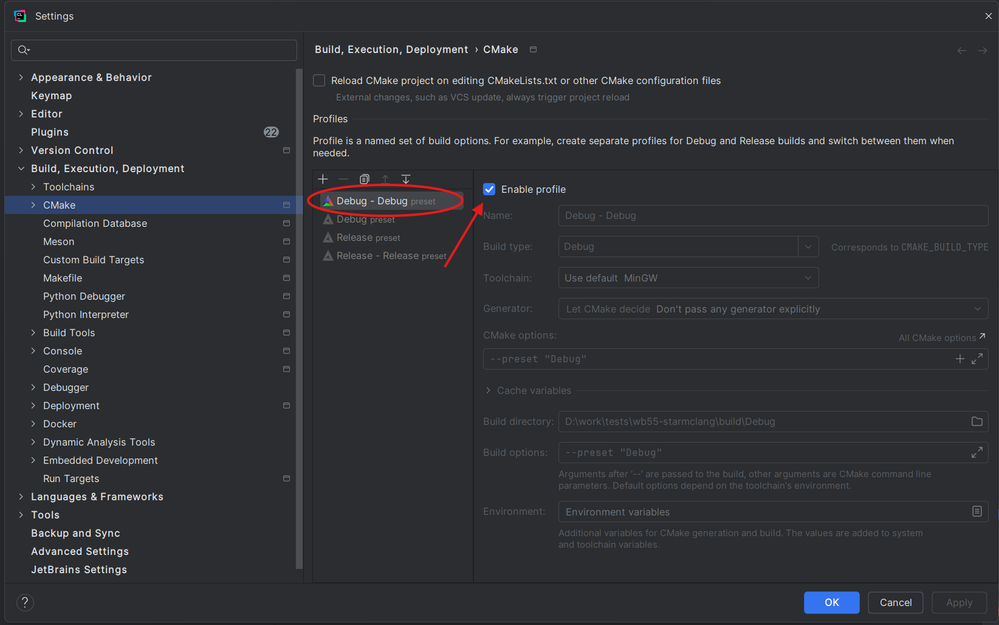Open the Environment variables editor icon
The width and height of the screenshot is (999, 625).
[x=977, y=512]
